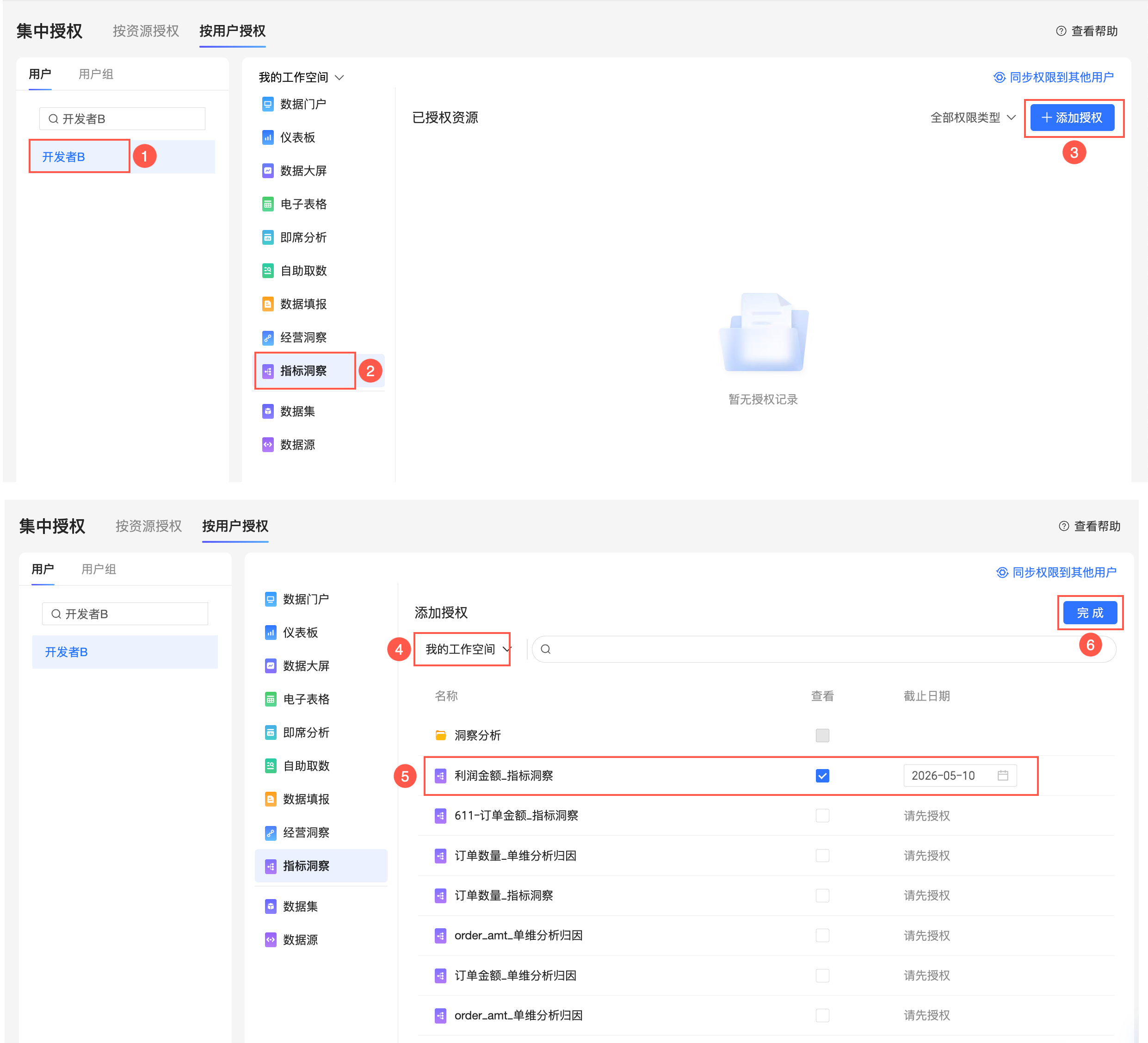Open the 数据源 icon in the upper list
Image resolution: width=1148 pixels, height=1043 pixels.
click(268, 445)
